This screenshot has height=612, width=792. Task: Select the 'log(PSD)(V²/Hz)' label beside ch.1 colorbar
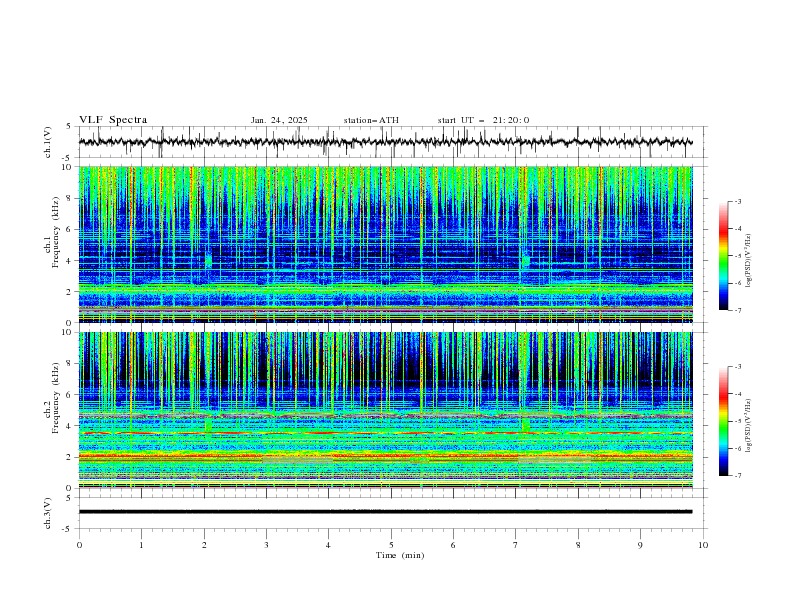tap(748, 261)
